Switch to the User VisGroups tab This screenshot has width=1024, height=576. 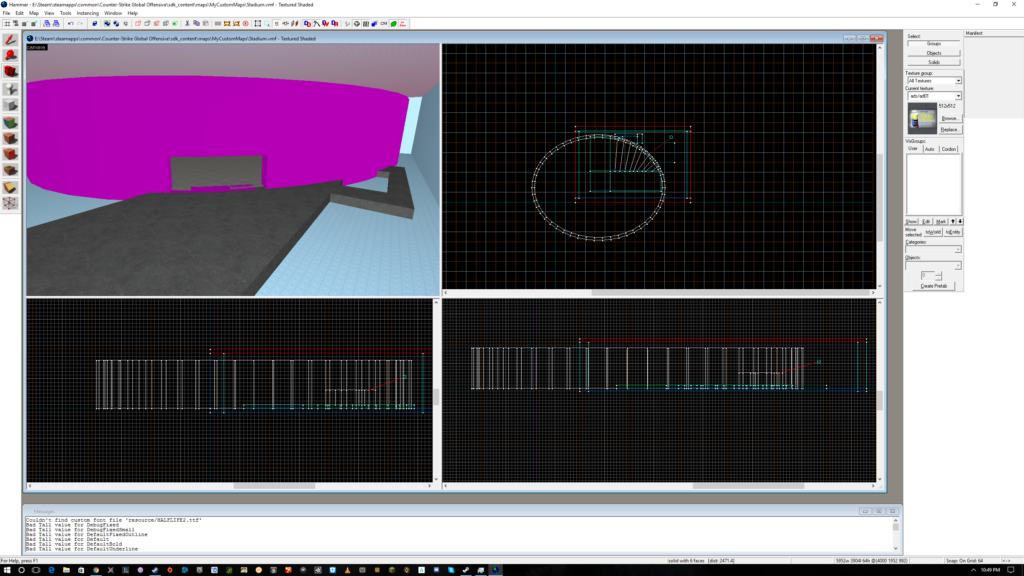tap(913, 149)
